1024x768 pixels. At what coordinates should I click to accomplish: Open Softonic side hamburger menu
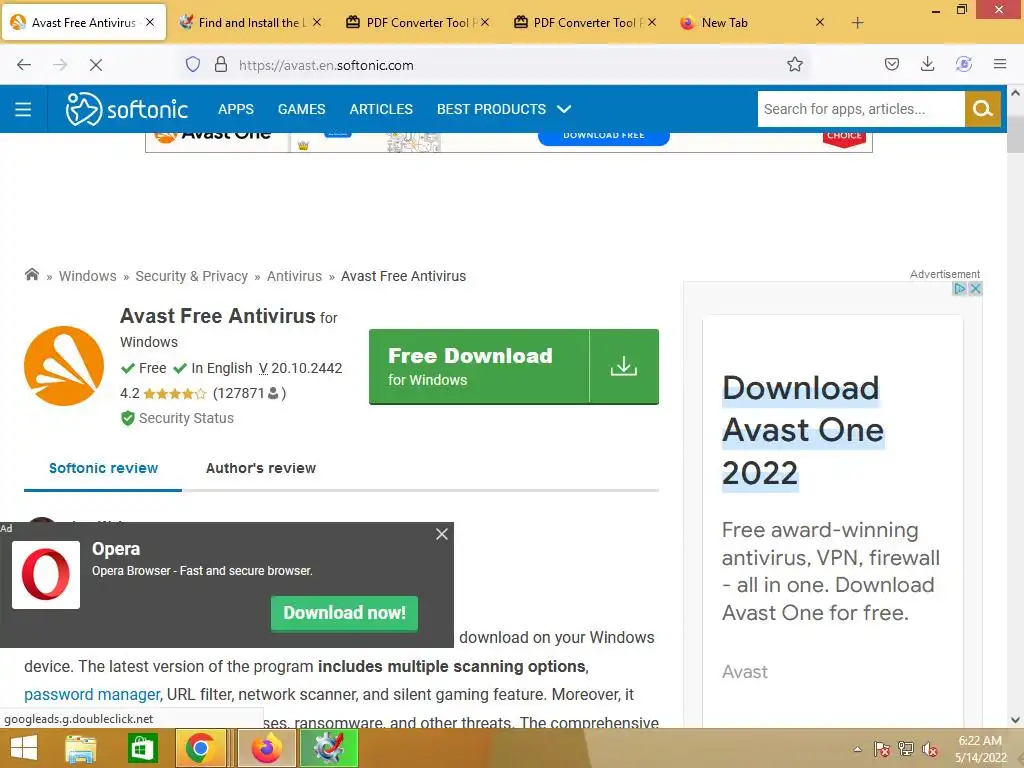pos(23,109)
